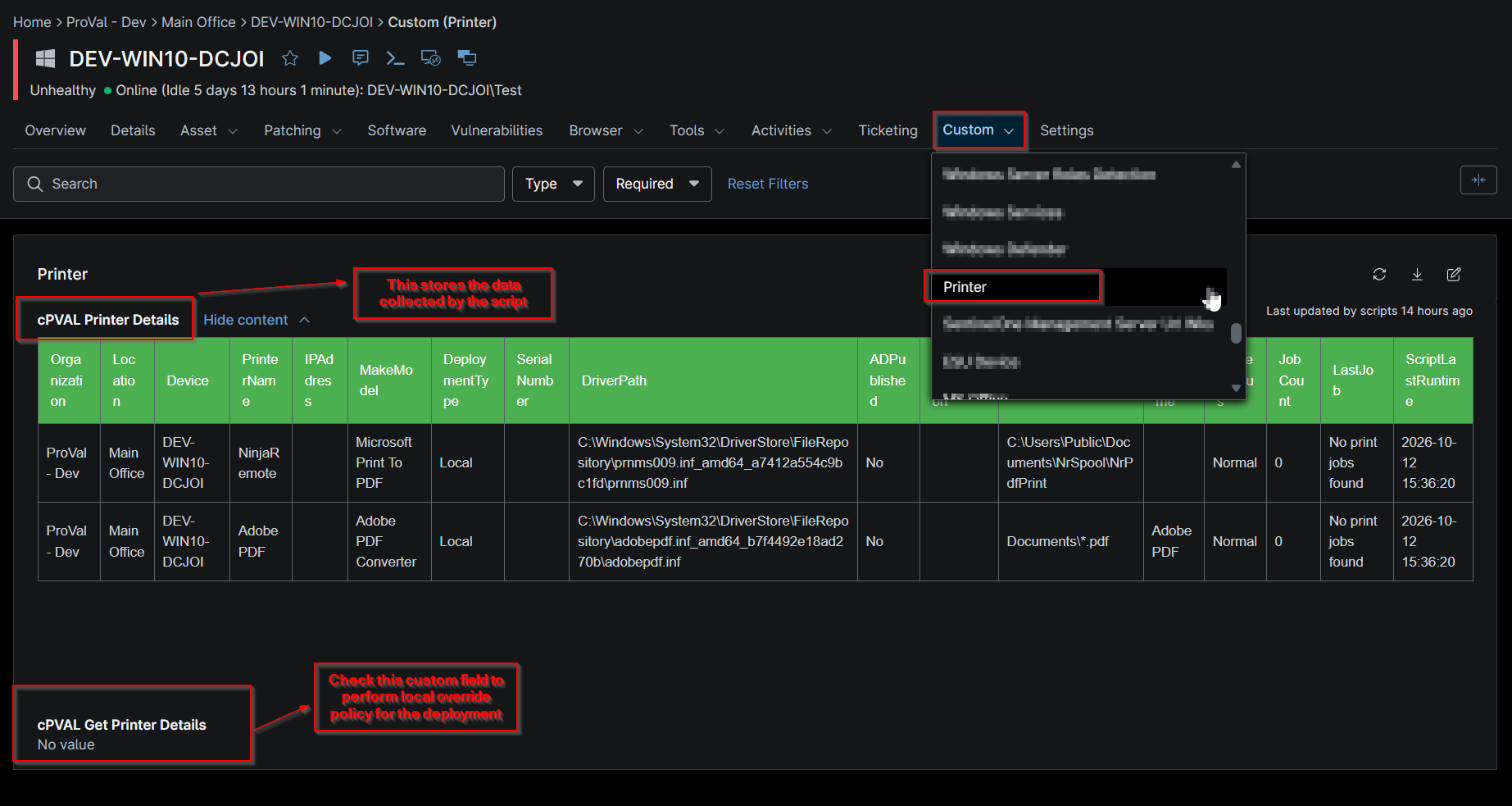Mark device as favorite with star icon
The height and width of the screenshot is (806, 1512).
290,58
